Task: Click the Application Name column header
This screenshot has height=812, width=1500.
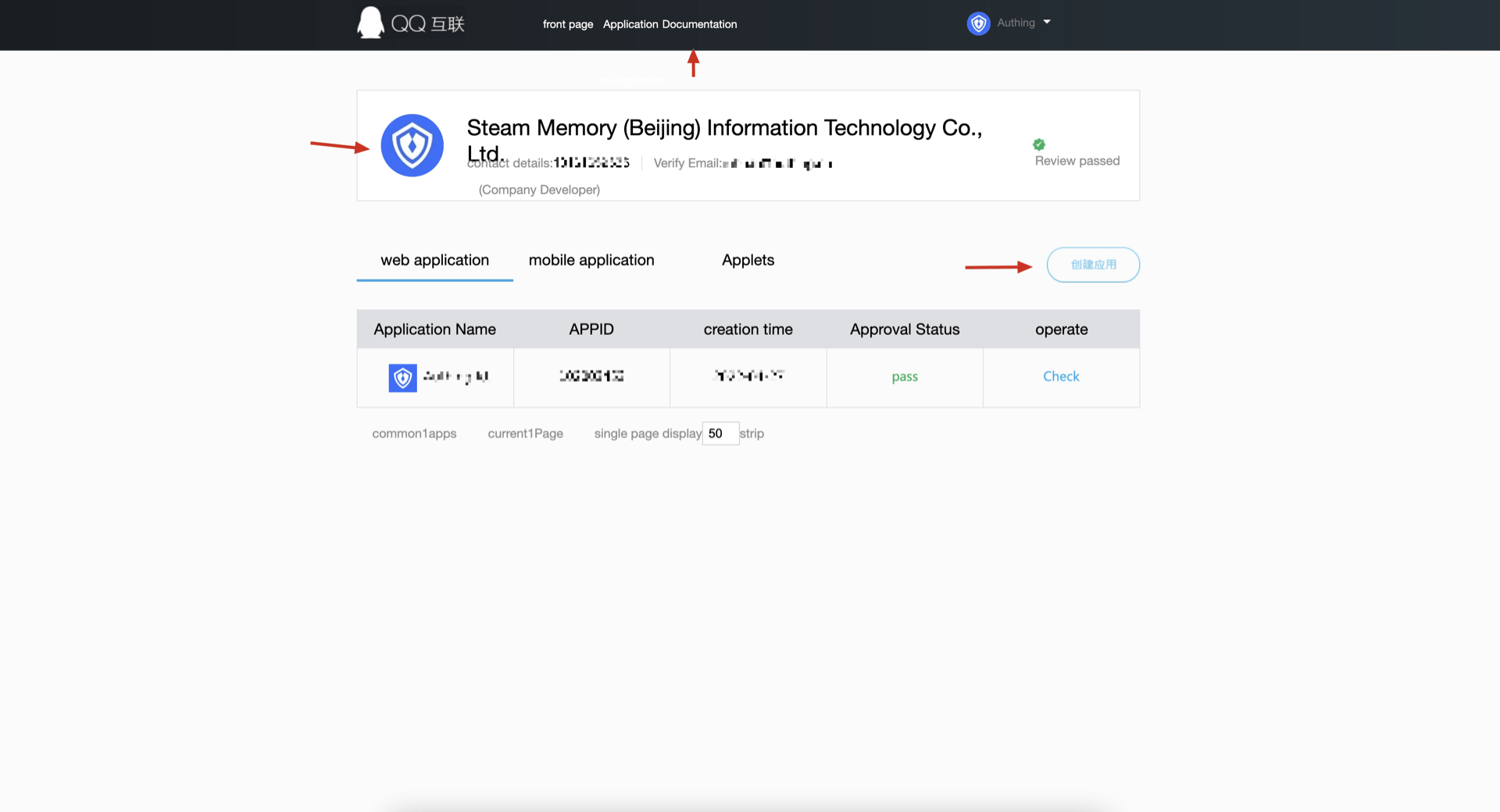Action: (434, 329)
